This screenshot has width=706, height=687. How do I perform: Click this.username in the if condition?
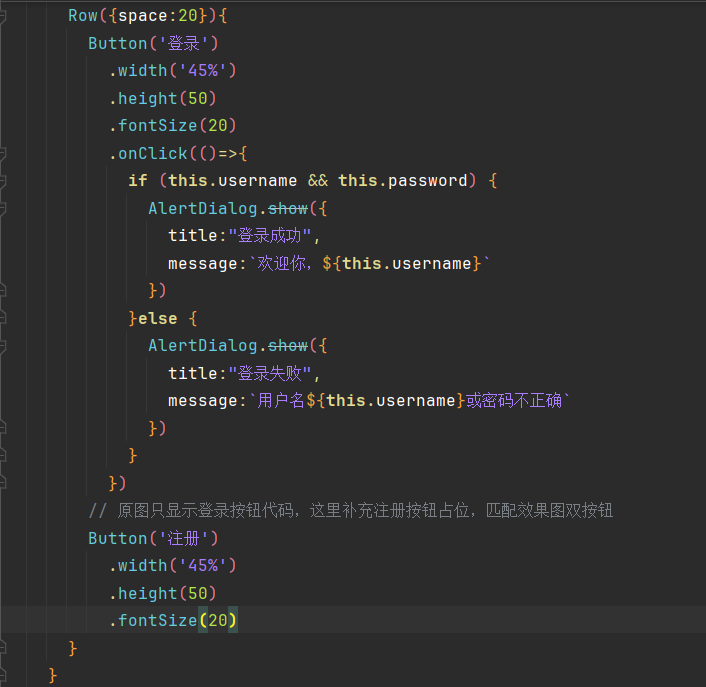(x=232, y=181)
